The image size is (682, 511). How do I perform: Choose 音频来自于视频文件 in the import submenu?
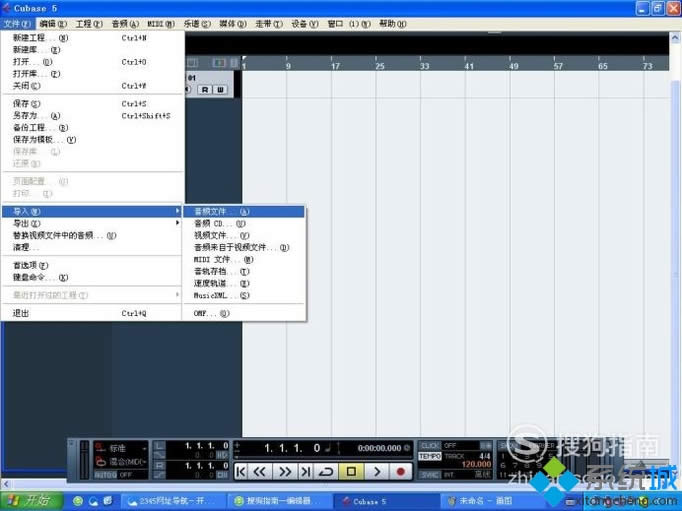pos(244,247)
